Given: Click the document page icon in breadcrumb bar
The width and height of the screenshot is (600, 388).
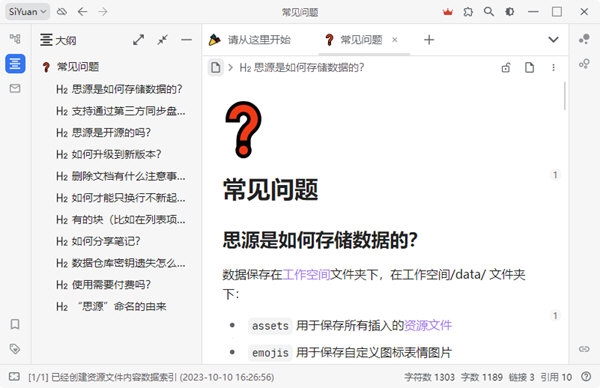Looking at the screenshot, I should click(530, 68).
